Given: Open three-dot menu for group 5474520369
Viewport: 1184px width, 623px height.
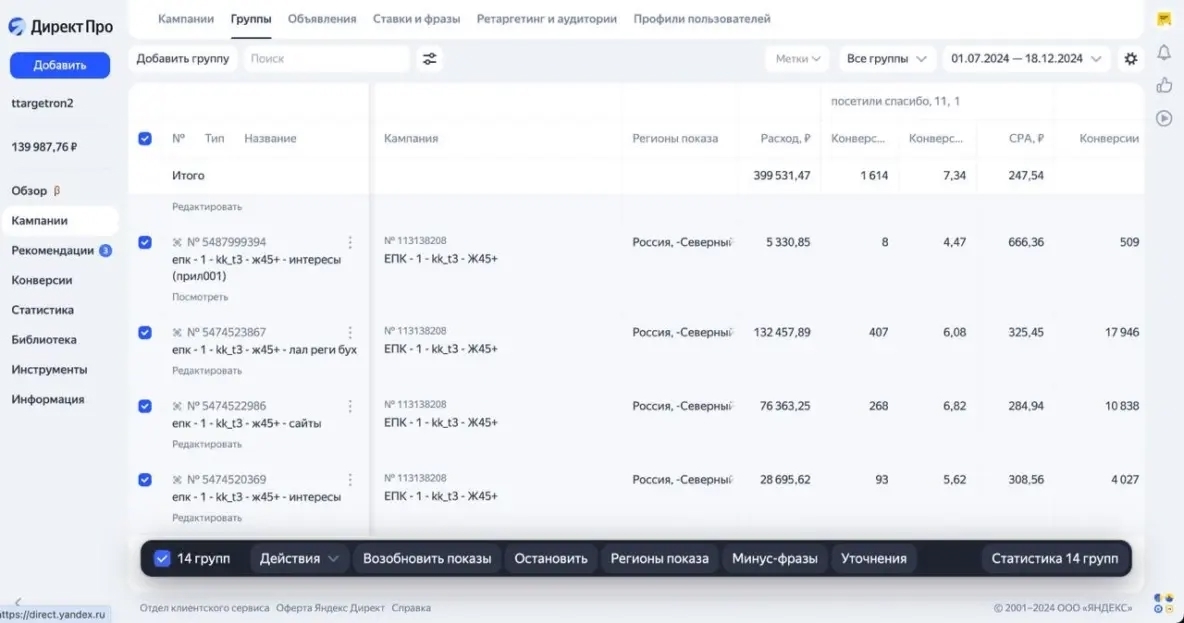Looking at the screenshot, I should (x=350, y=480).
